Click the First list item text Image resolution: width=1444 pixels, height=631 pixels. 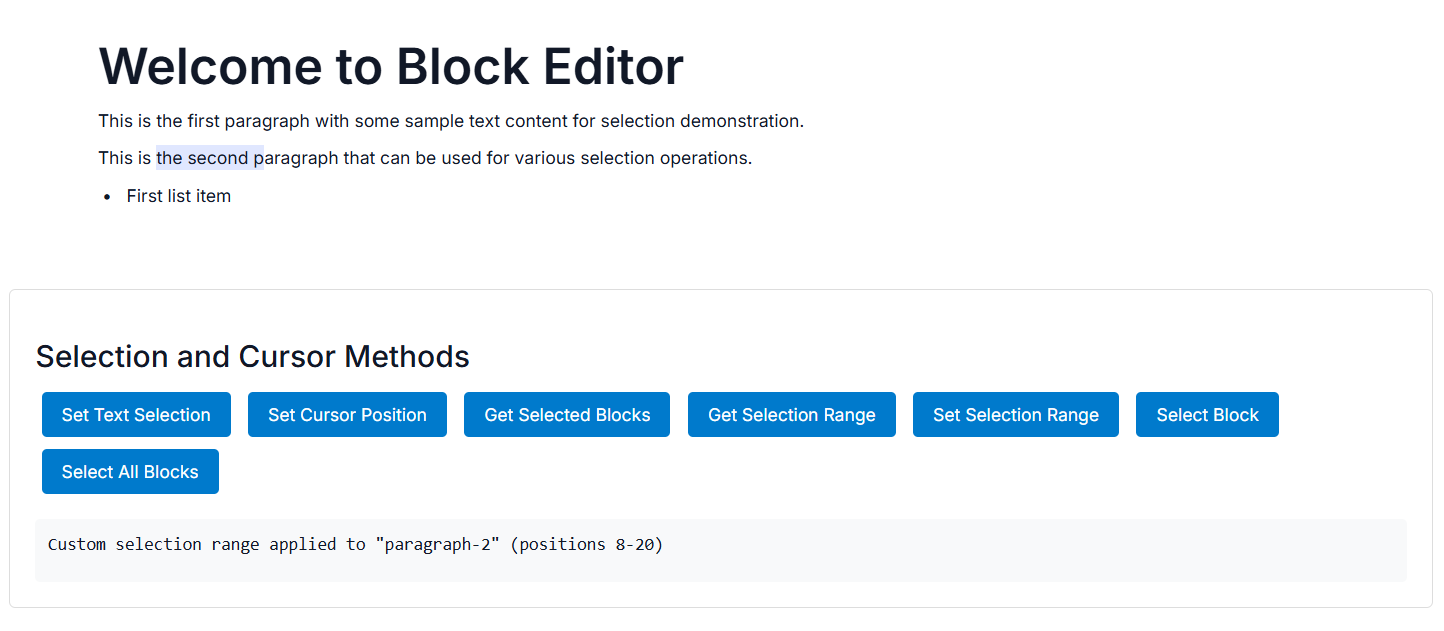178,196
